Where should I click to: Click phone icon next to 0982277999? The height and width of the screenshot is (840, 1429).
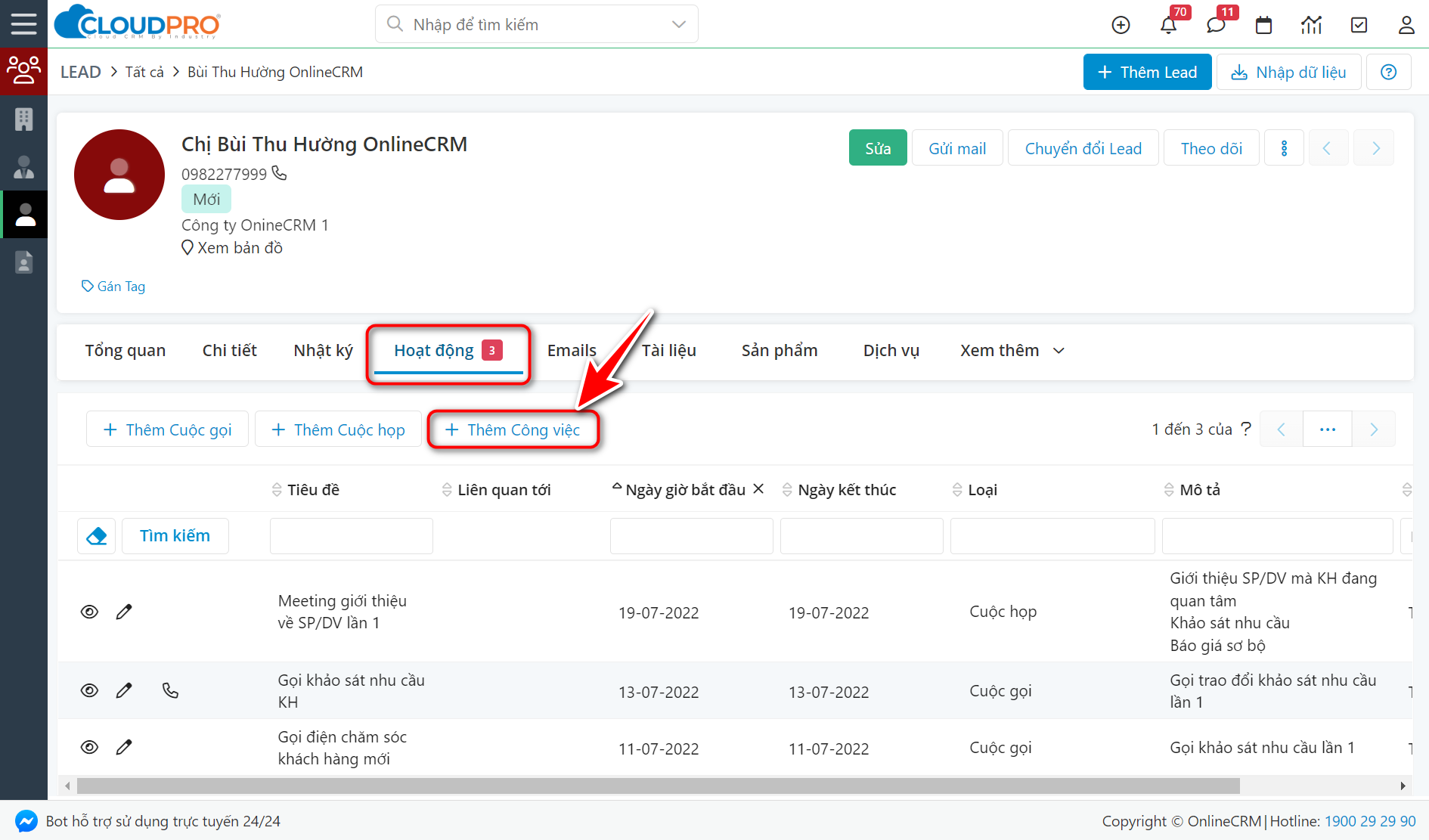(x=279, y=173)
